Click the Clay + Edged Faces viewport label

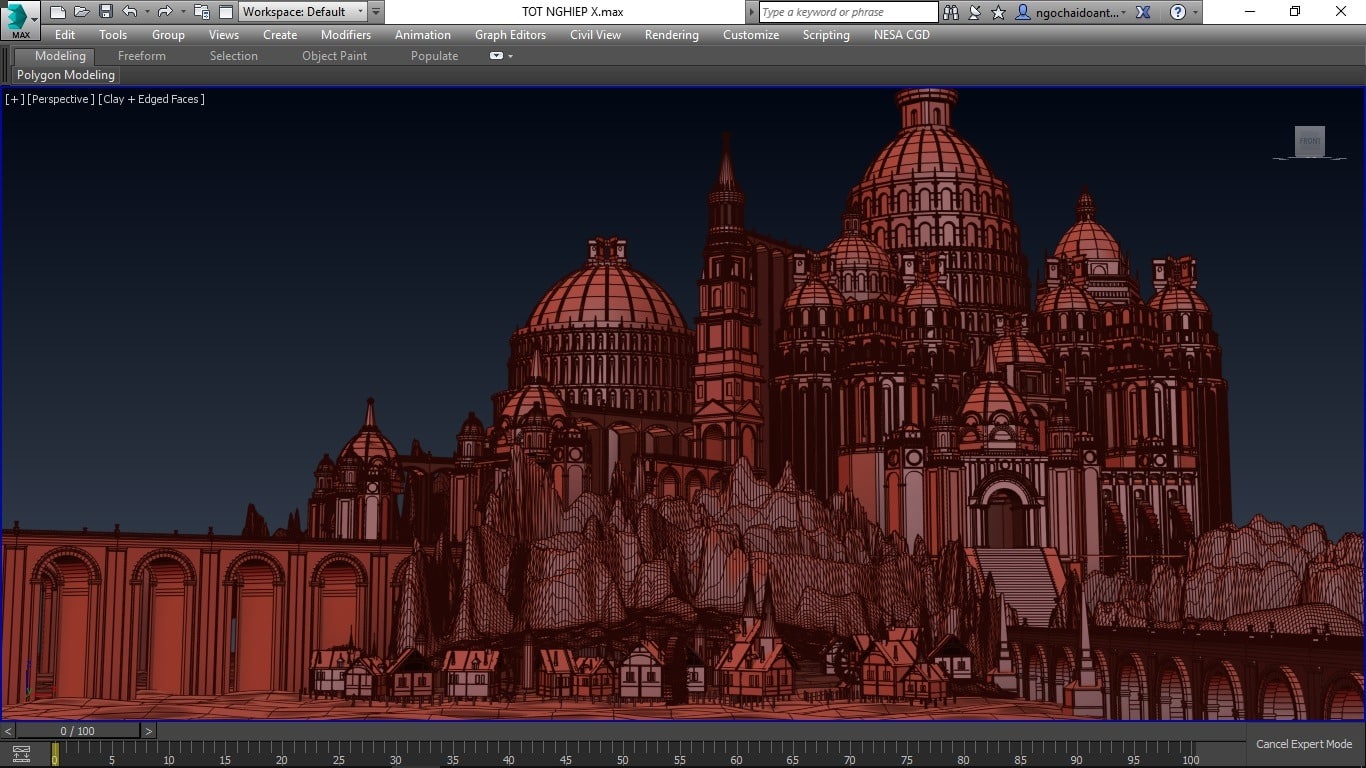tap(151, 99)
